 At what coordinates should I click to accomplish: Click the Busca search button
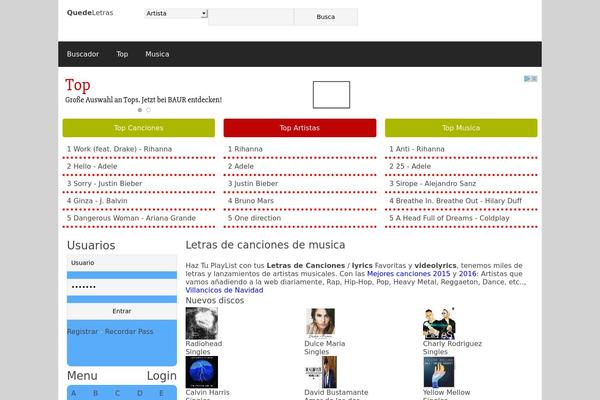[x=326, y=17]
